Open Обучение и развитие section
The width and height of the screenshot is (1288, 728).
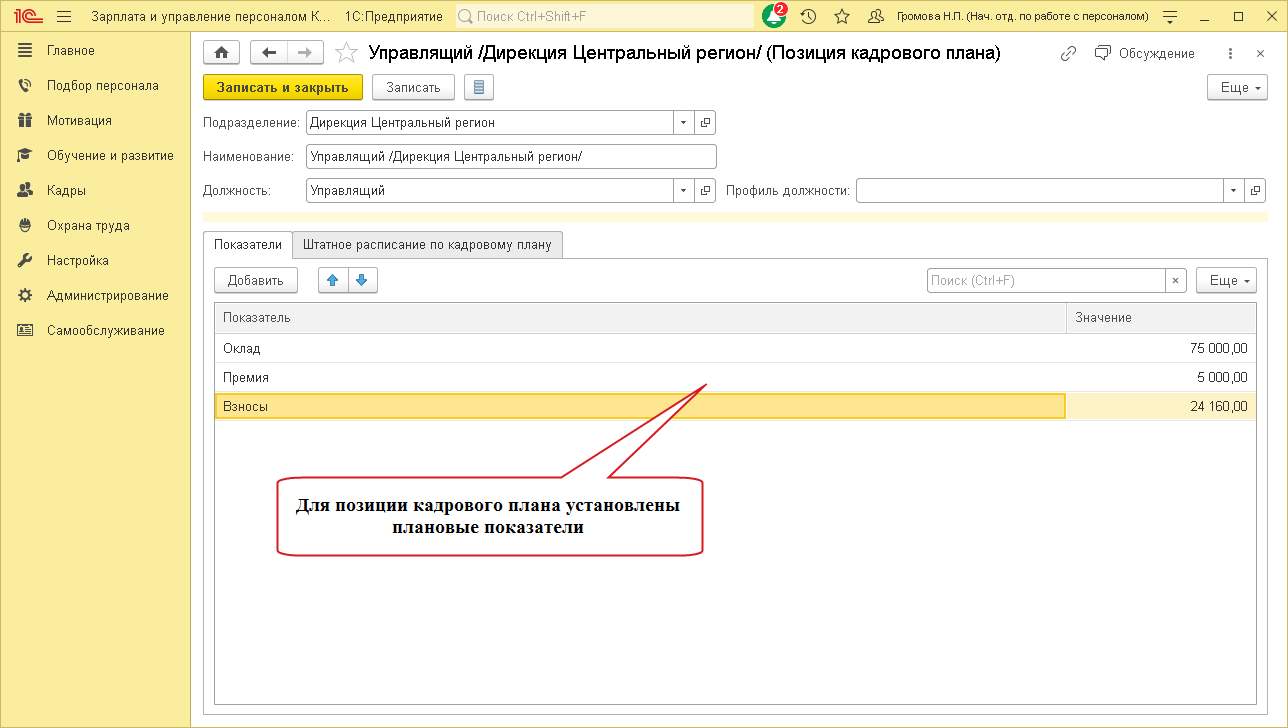[110, 156]
